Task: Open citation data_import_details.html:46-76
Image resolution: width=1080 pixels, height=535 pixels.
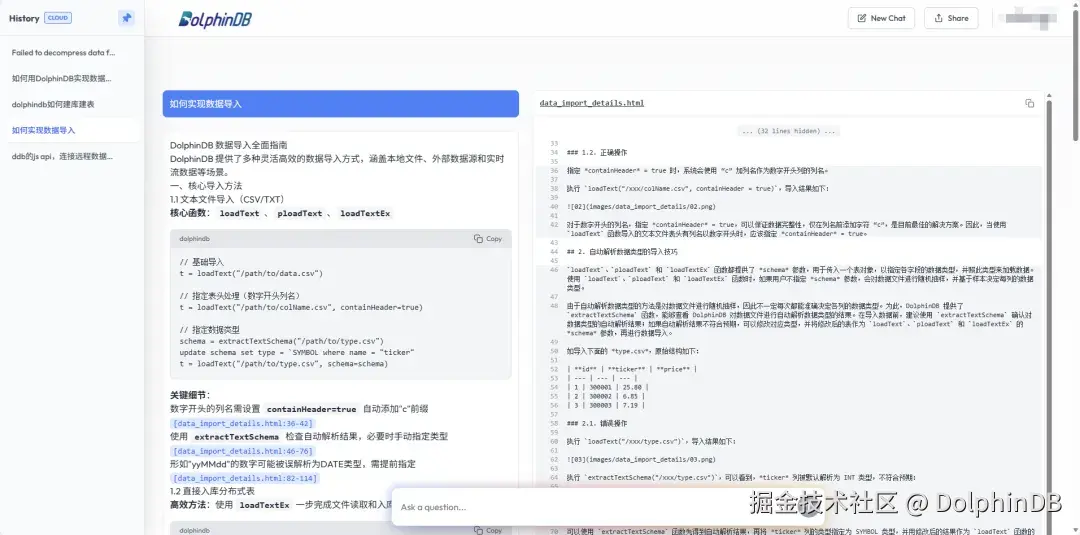Action: pos(243,451)
